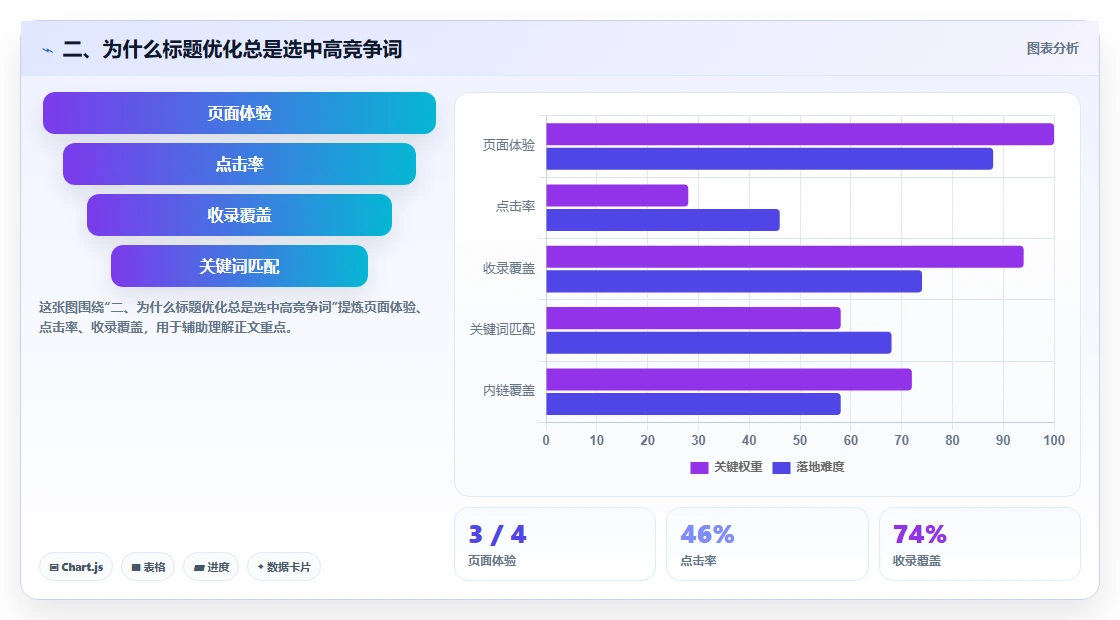Click the section title 二、为什么标题优化总是选中高竞争词

coord(232,49)
